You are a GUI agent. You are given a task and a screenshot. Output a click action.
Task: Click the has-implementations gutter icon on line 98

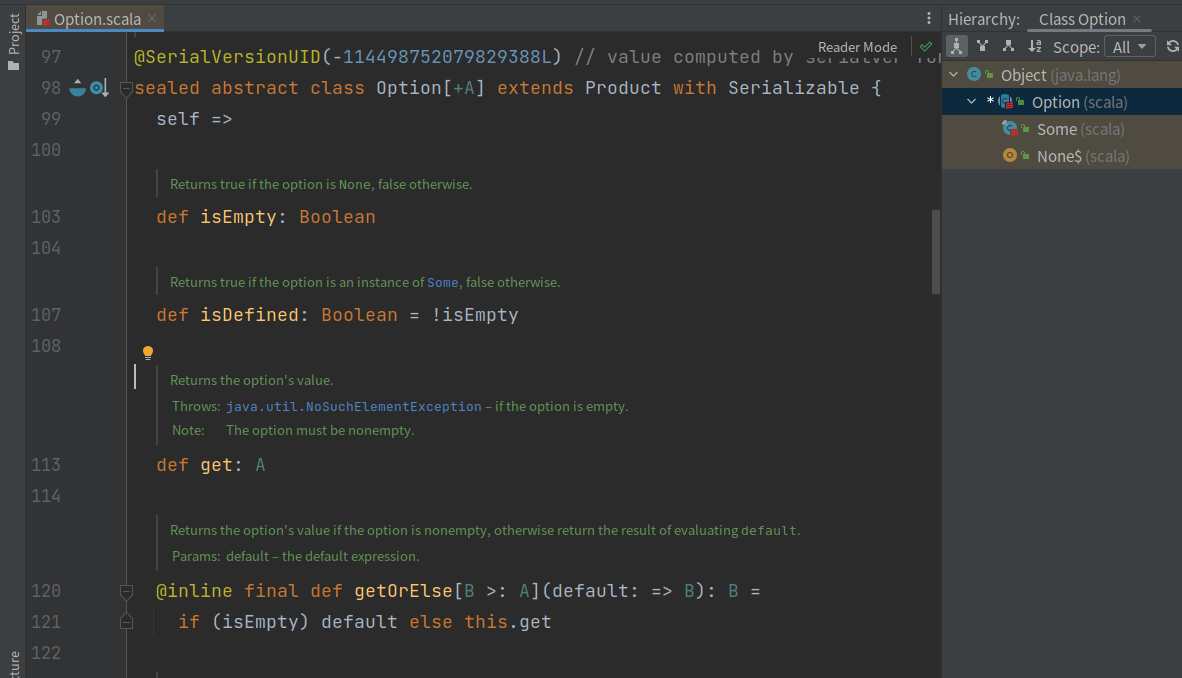click(78, 88)
